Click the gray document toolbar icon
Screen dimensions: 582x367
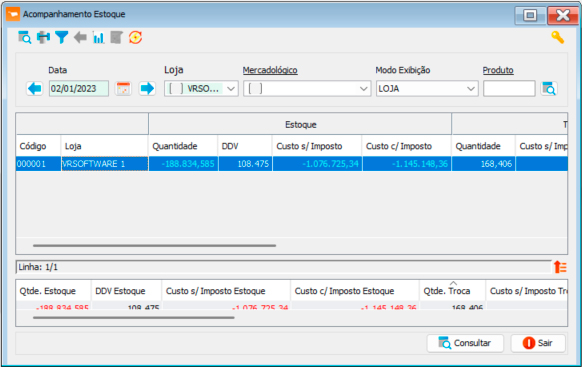coord(117,37)
